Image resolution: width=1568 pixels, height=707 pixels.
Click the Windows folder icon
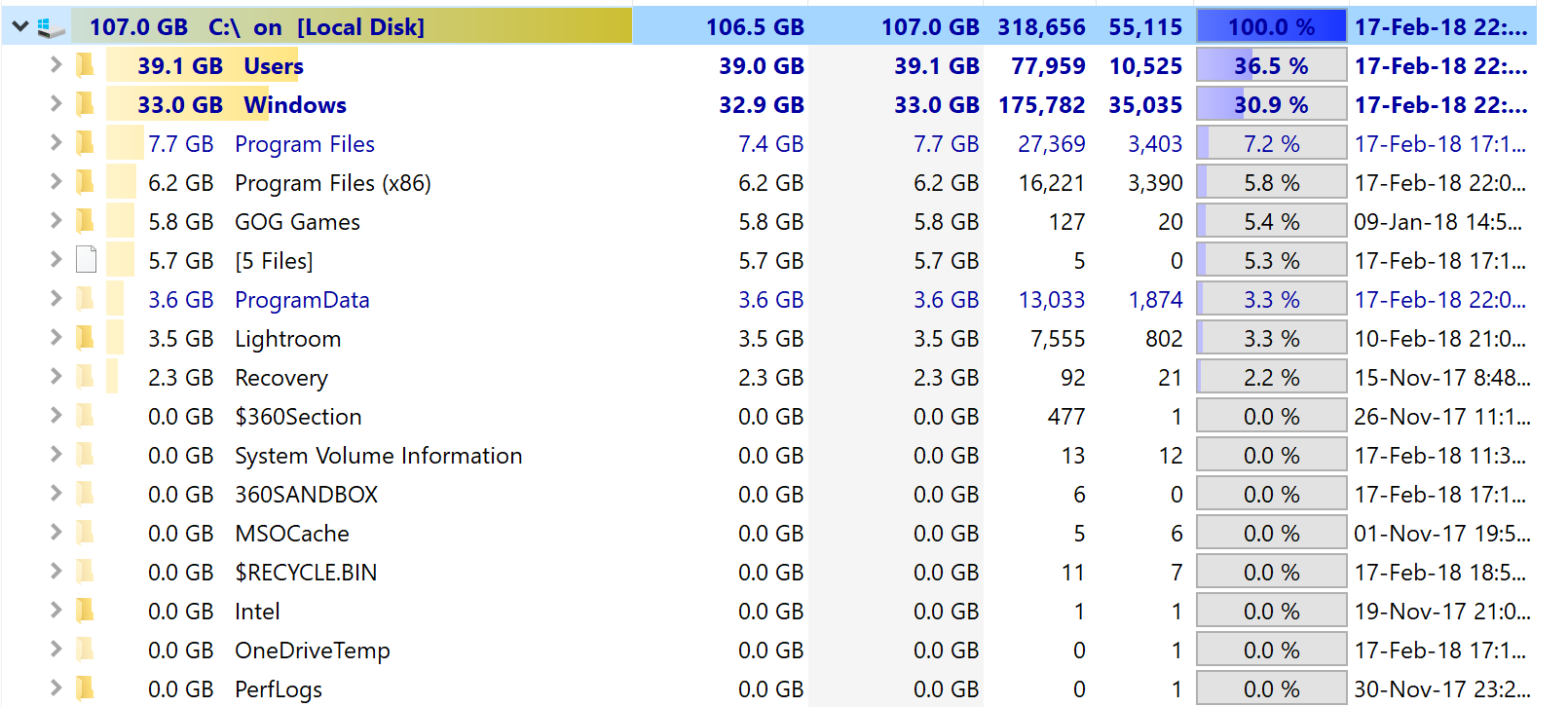point(86,104)
